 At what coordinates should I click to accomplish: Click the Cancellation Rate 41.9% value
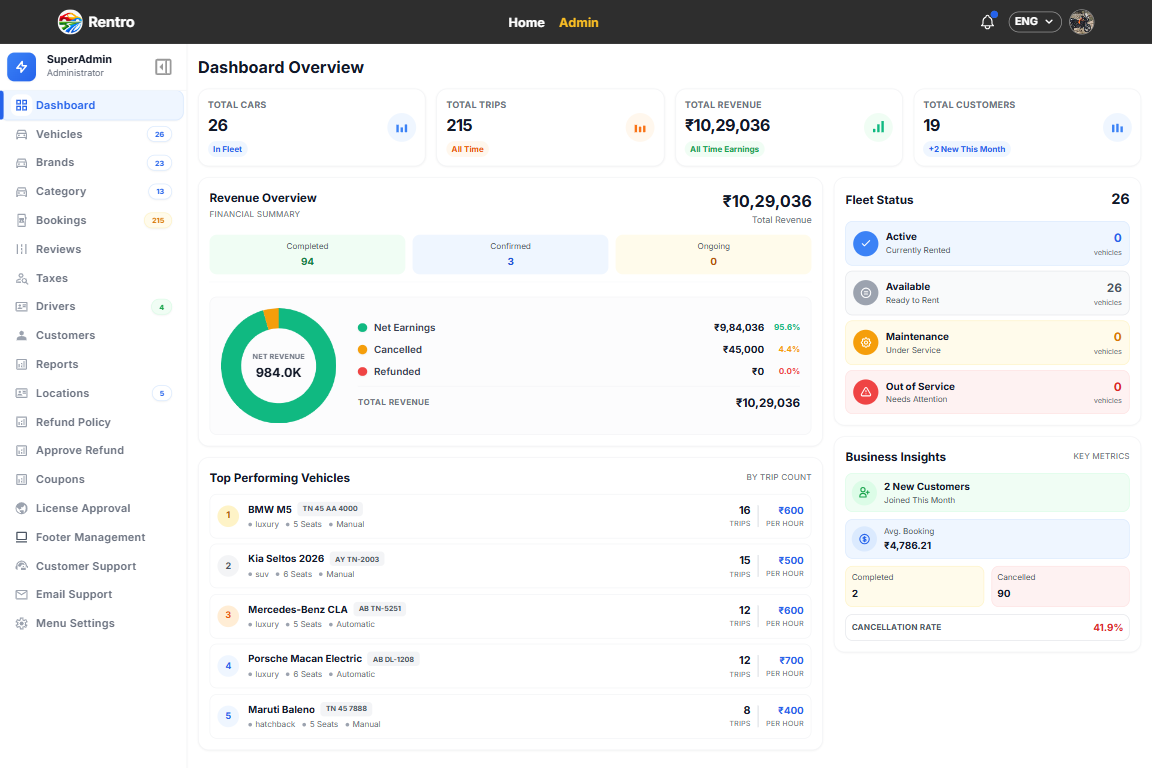(1107, 627)
